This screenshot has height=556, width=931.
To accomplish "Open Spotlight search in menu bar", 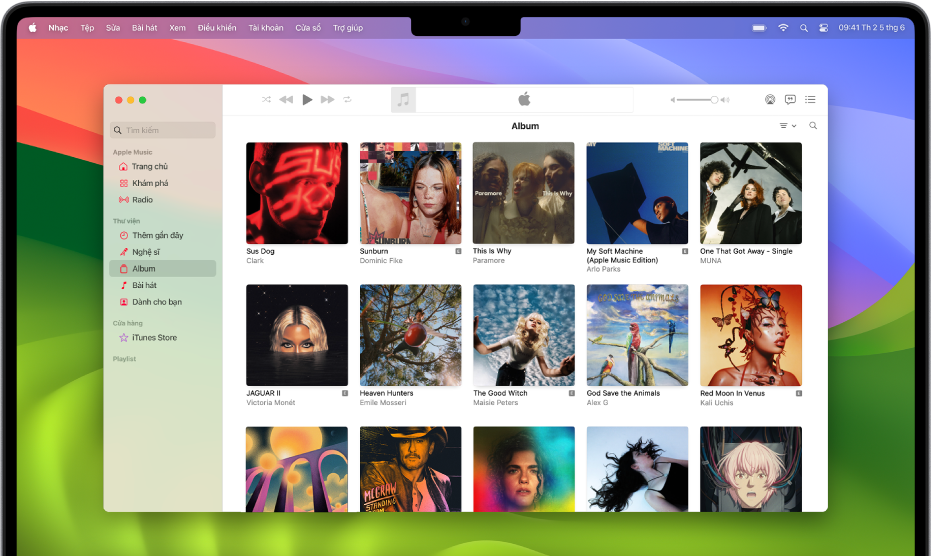I will pos(803,28).
